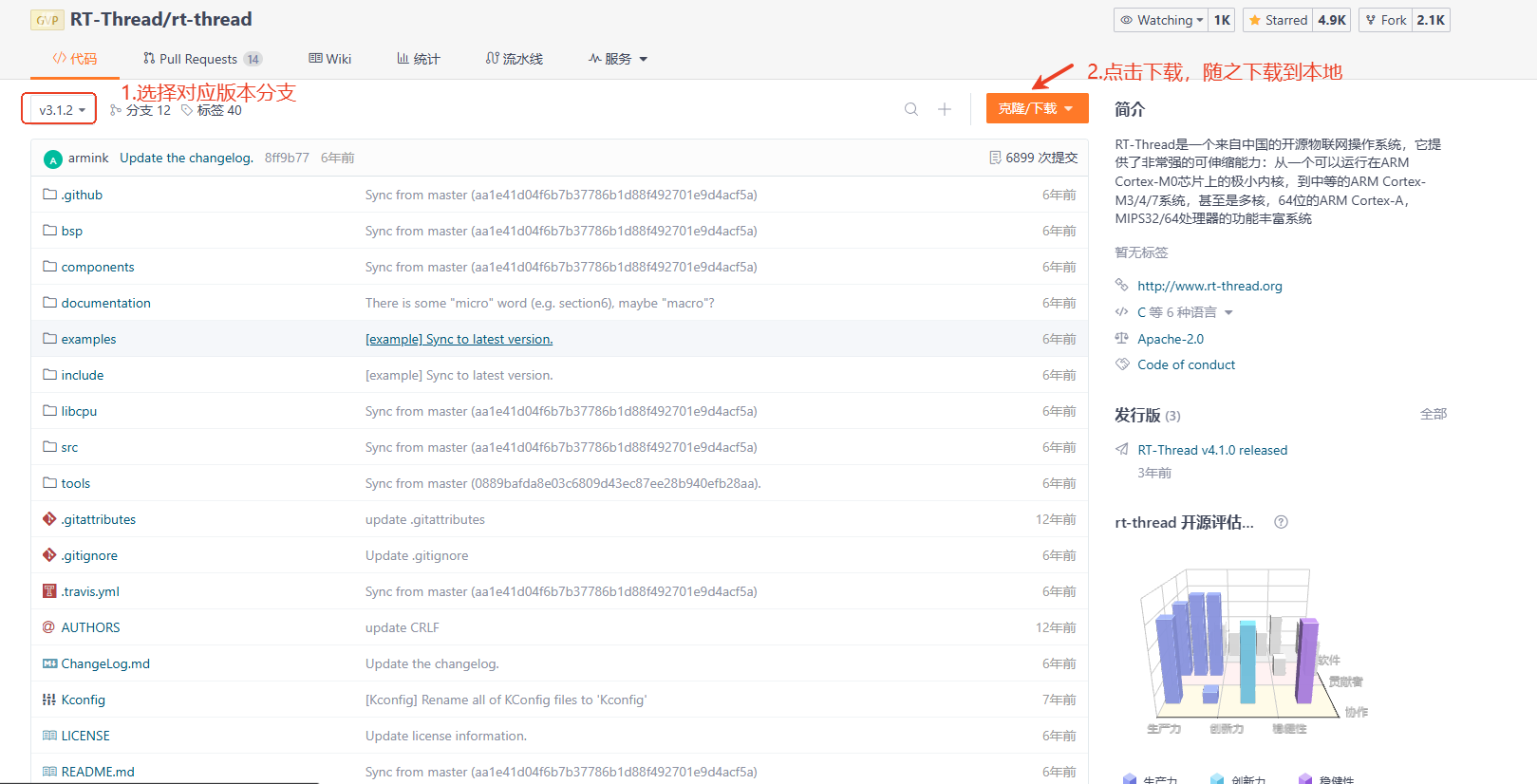The height and width of the screenshot is (784, 1537).
Task: Open the ChangeLog.md file name
Action: (x=105, y=663)
